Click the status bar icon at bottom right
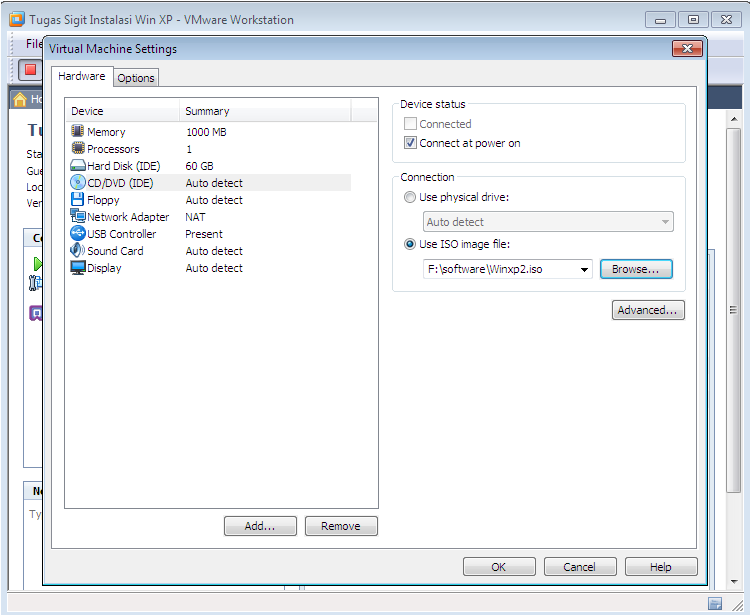 [x=715, y=604]
